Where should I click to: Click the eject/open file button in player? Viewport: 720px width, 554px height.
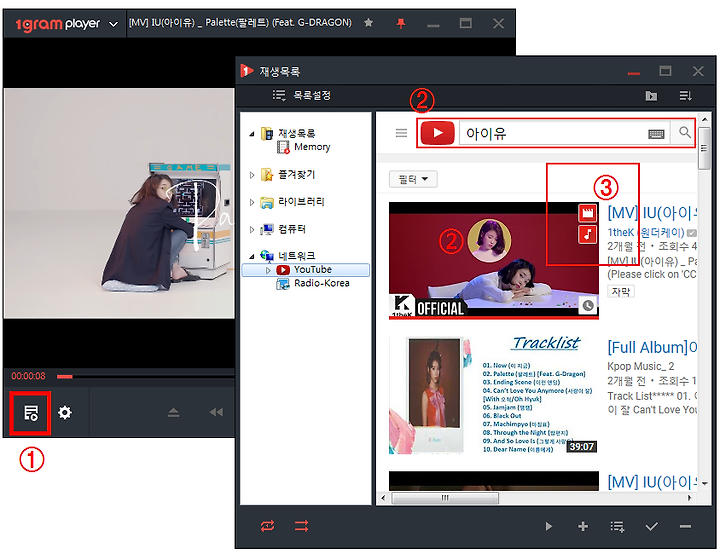tap(174, 412)
